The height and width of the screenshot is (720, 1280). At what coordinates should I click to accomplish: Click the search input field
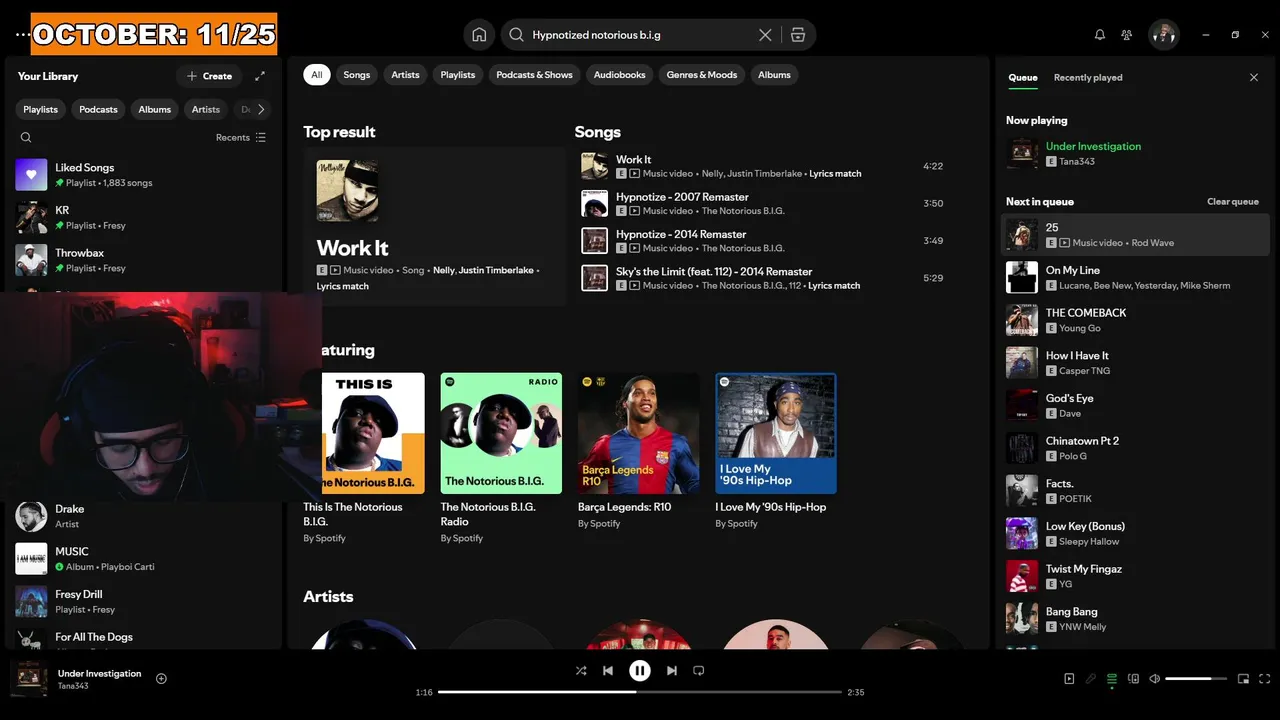(640, 35)
